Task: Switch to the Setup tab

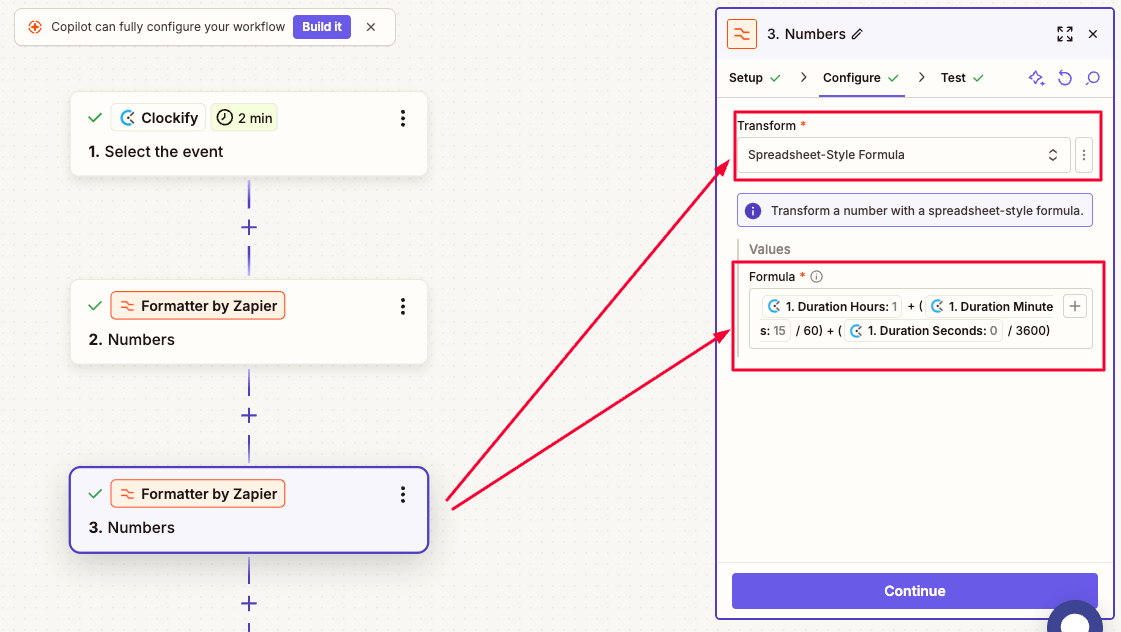Action: click(748, 77)
